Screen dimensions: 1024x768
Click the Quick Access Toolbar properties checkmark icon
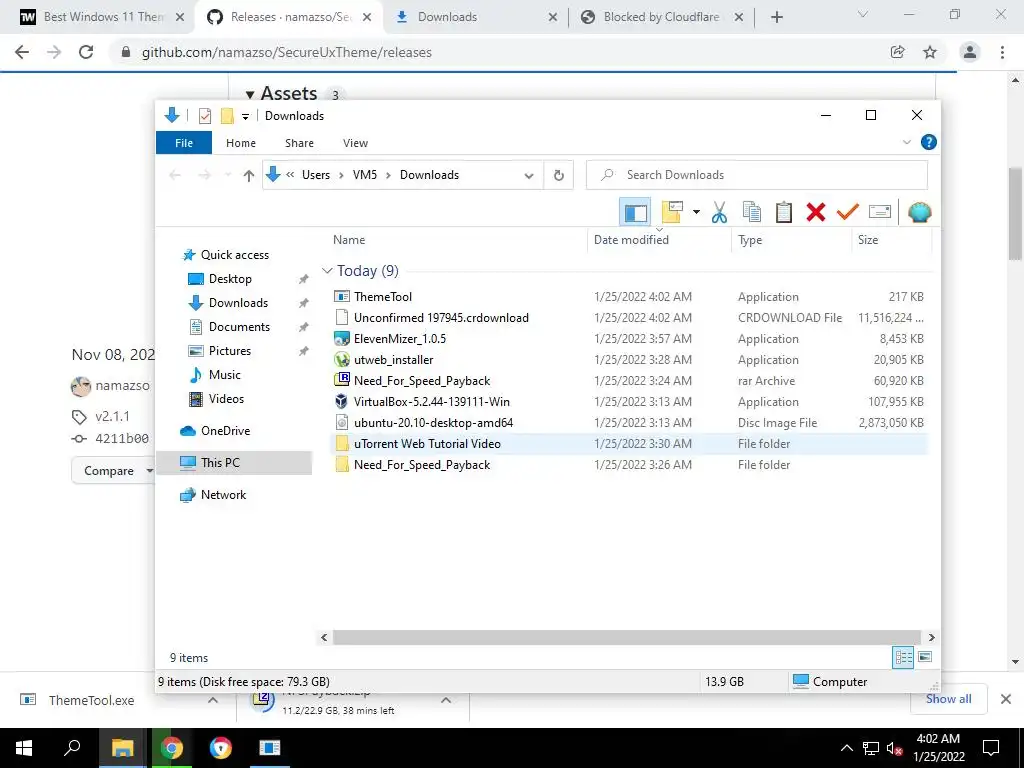click(x=205, y=116)
